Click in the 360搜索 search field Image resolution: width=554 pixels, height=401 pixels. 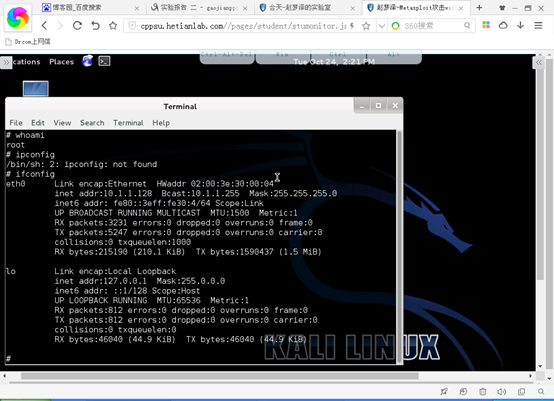pos(432,26)
